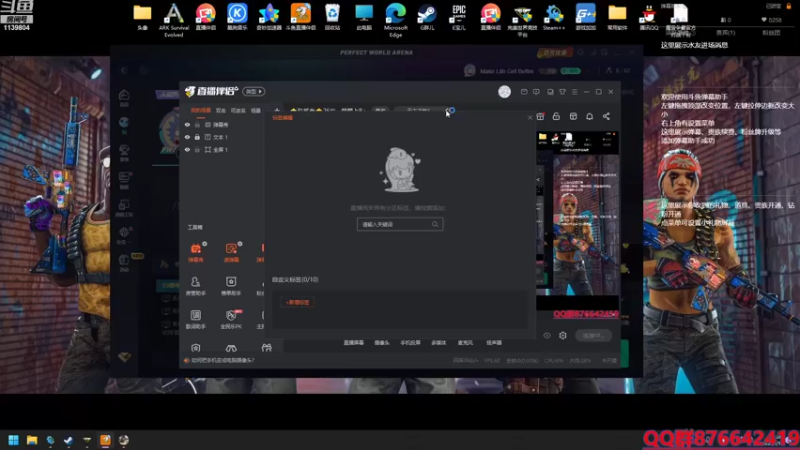
Task: Open File Explorer from taskbar
Action: tap(32, 440)
